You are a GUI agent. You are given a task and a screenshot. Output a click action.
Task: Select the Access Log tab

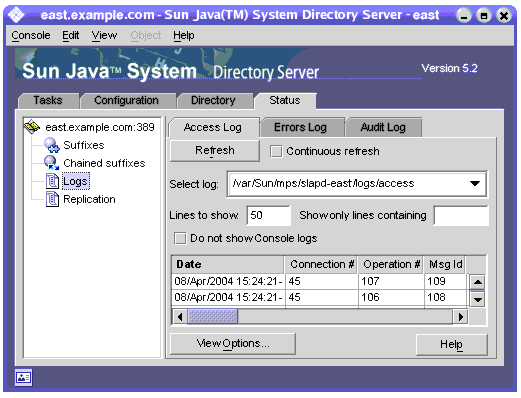coord(213,127)
